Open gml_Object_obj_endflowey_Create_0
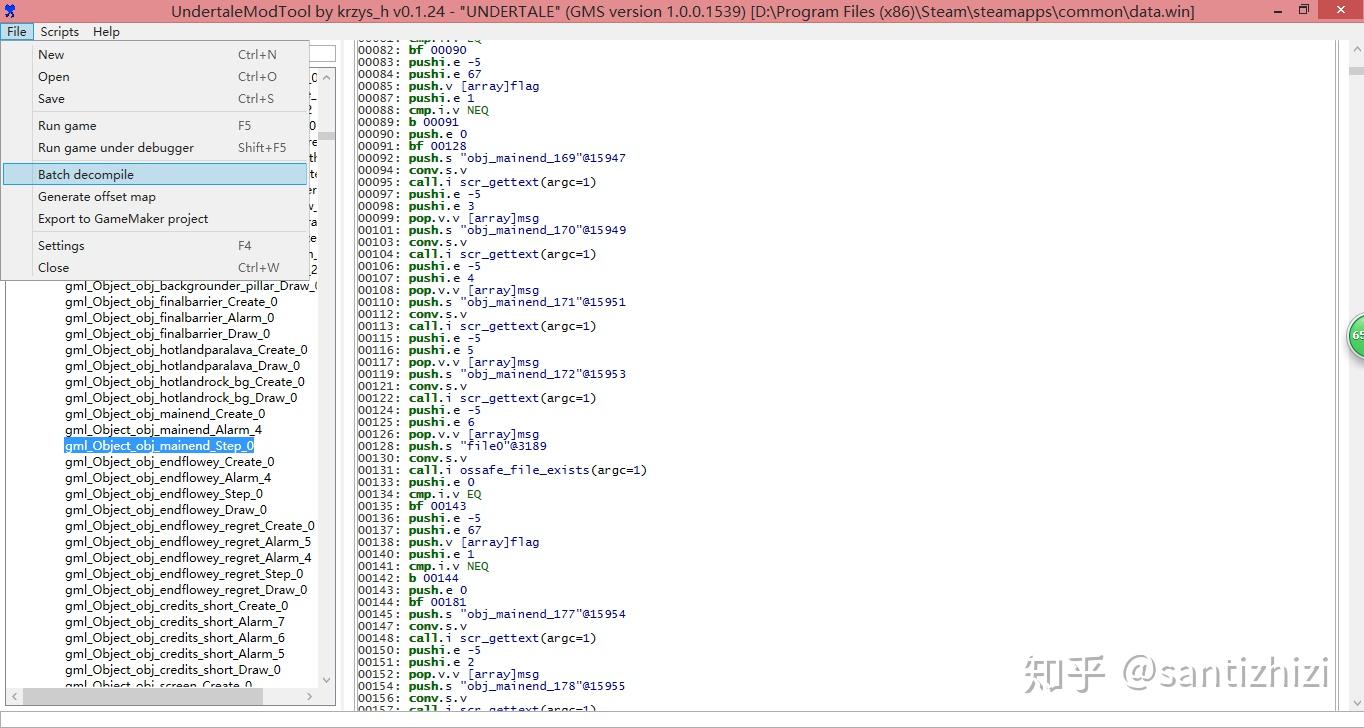This screenshot has height=728, width=1364. click(x=169, y=462)
